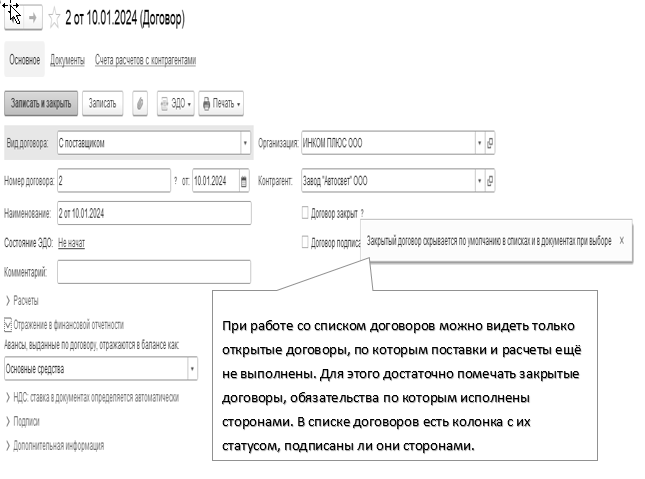Open calendar picker for contract date
645x479 pixels.
(244, 181)
